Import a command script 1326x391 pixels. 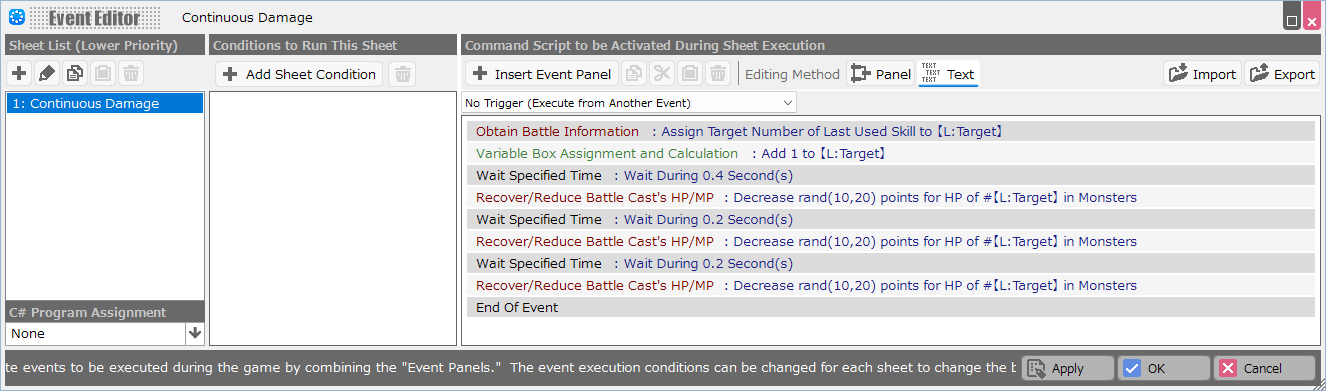coord(1202,74)
